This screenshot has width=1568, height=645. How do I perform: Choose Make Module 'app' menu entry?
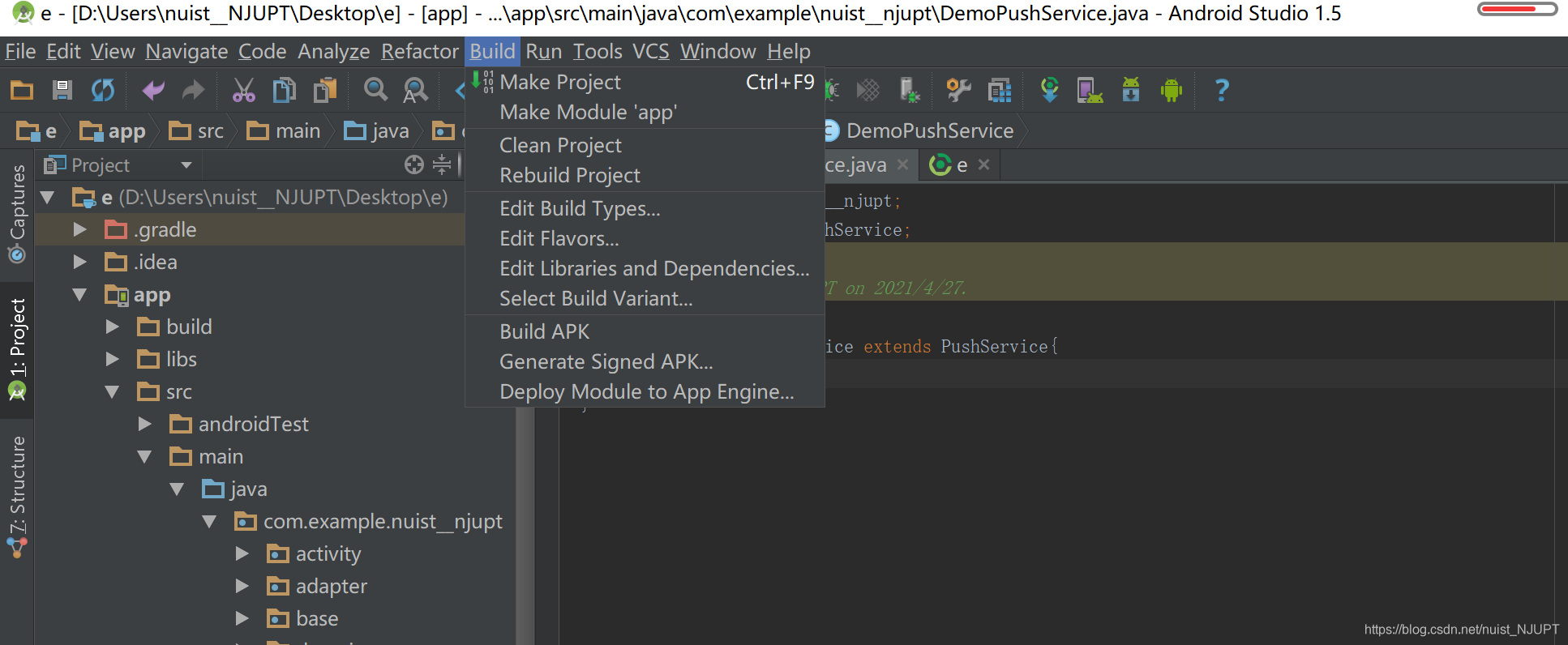pos(645,113)
